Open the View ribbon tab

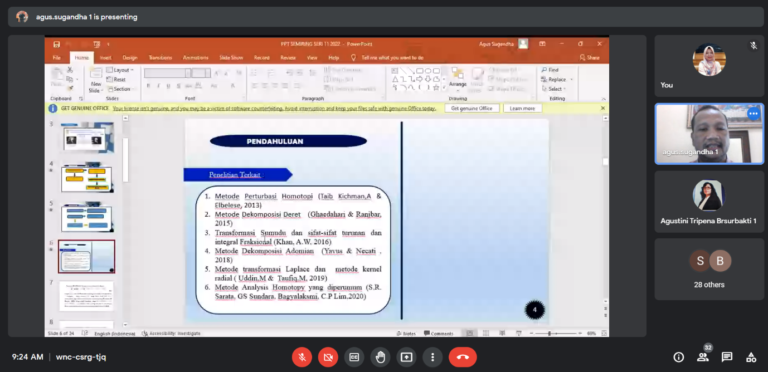[x=312, y=57]
